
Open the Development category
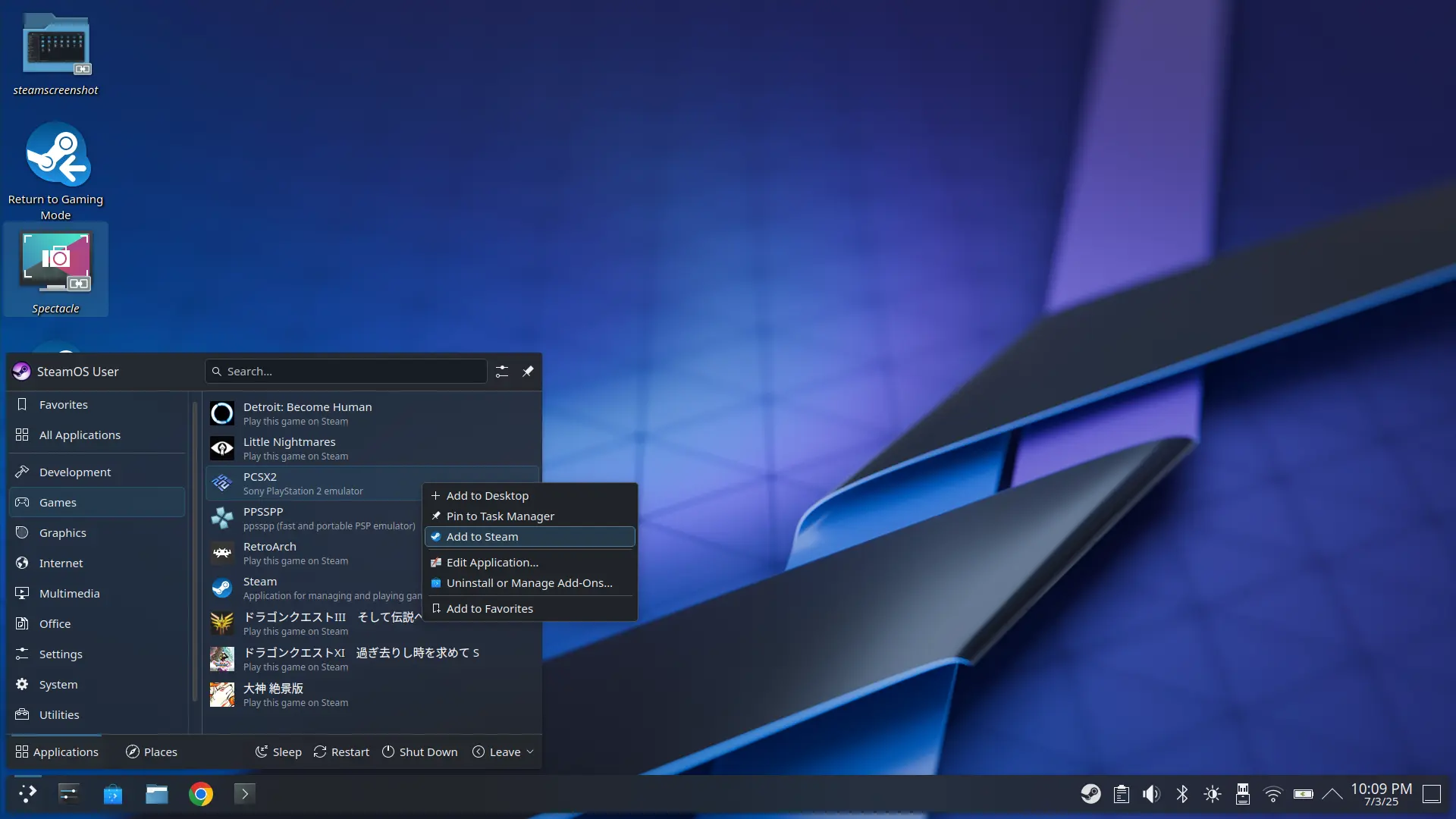click(97, 472)
